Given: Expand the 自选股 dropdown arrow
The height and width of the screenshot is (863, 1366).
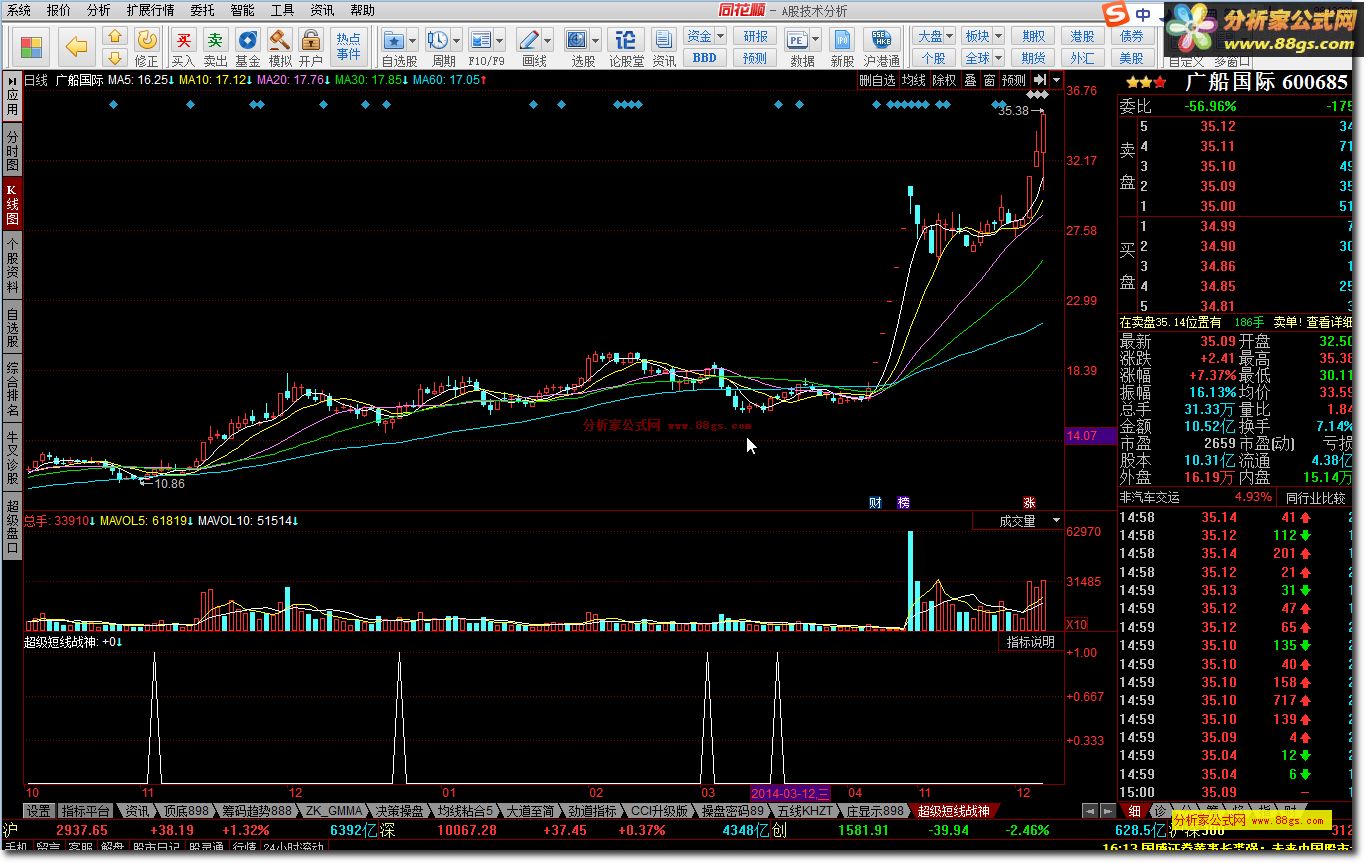Looking at the screenshot, I should (412, 41).
